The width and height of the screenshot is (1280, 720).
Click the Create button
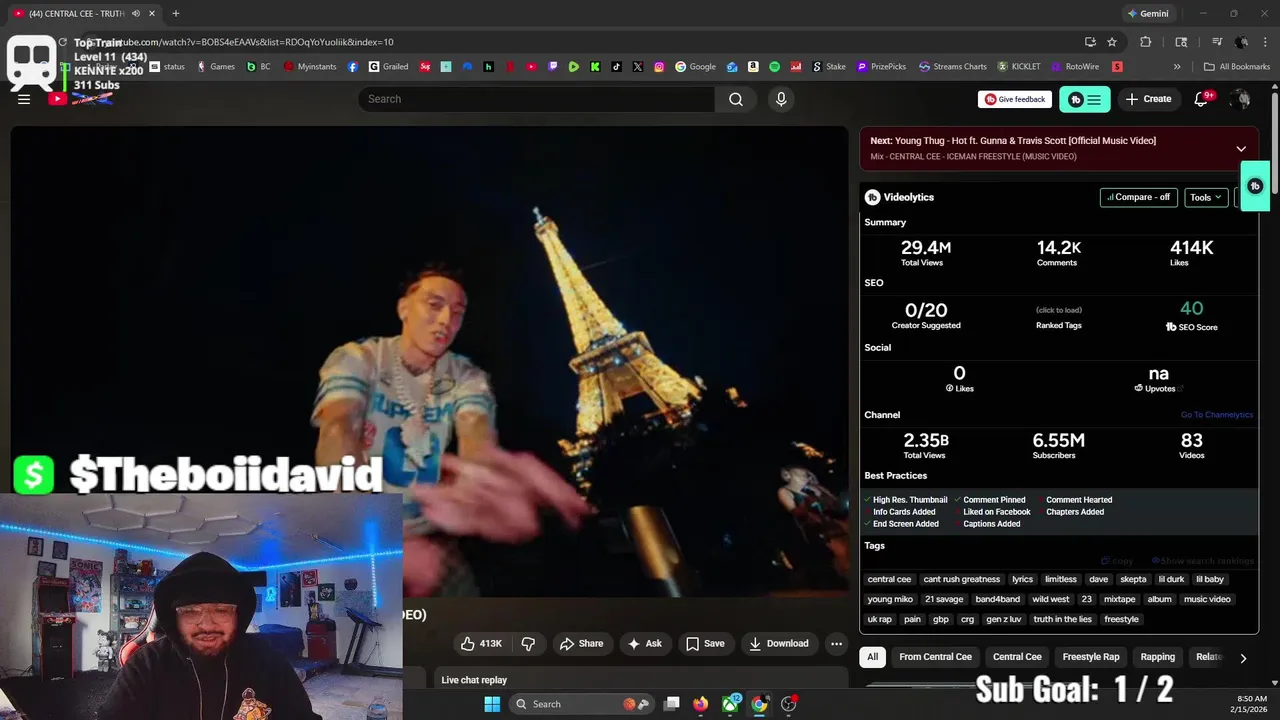tap(1148, 99)
